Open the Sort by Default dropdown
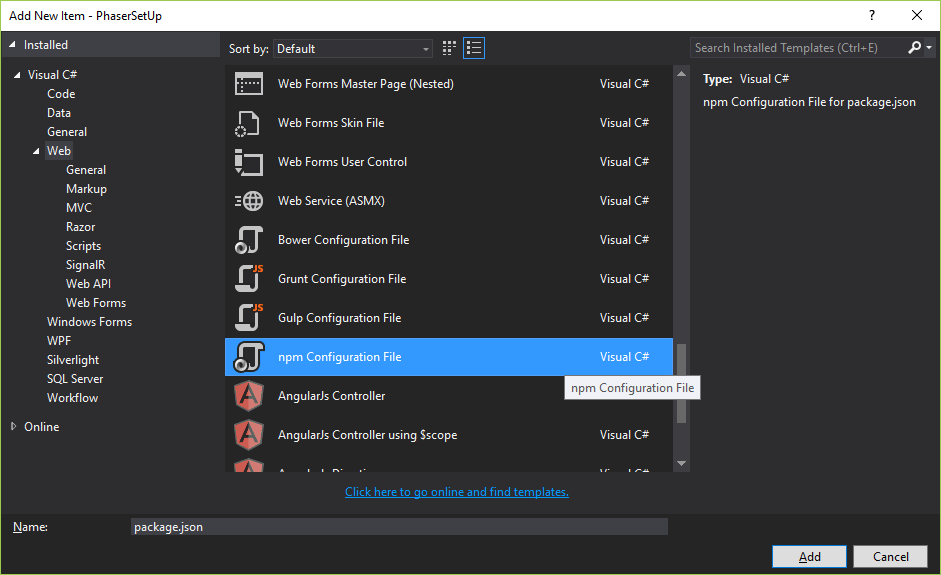 click(x=352, y=49)
